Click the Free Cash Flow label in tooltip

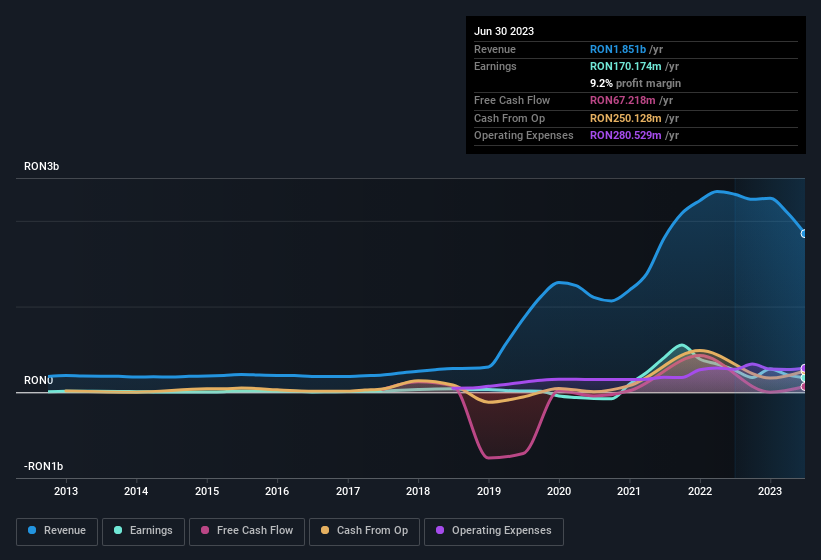(512, 100)
